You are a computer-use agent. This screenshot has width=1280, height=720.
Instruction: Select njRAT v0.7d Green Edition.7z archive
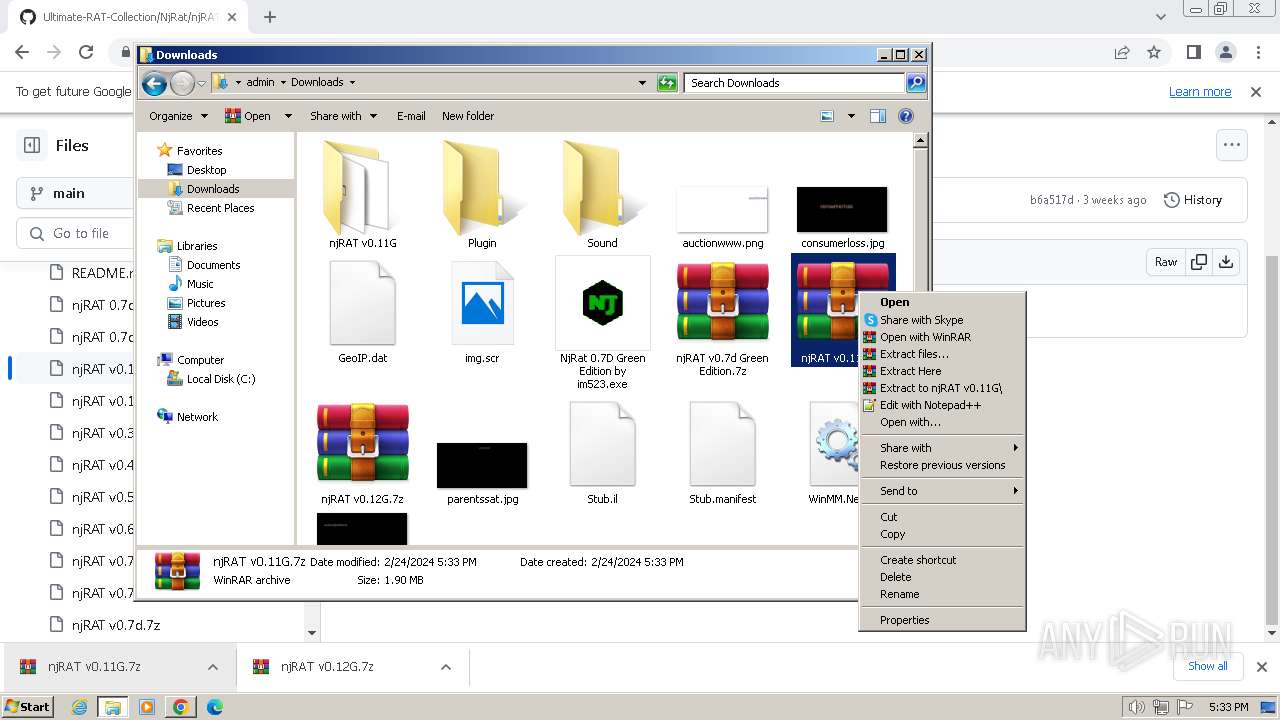[x=722, y=303]
